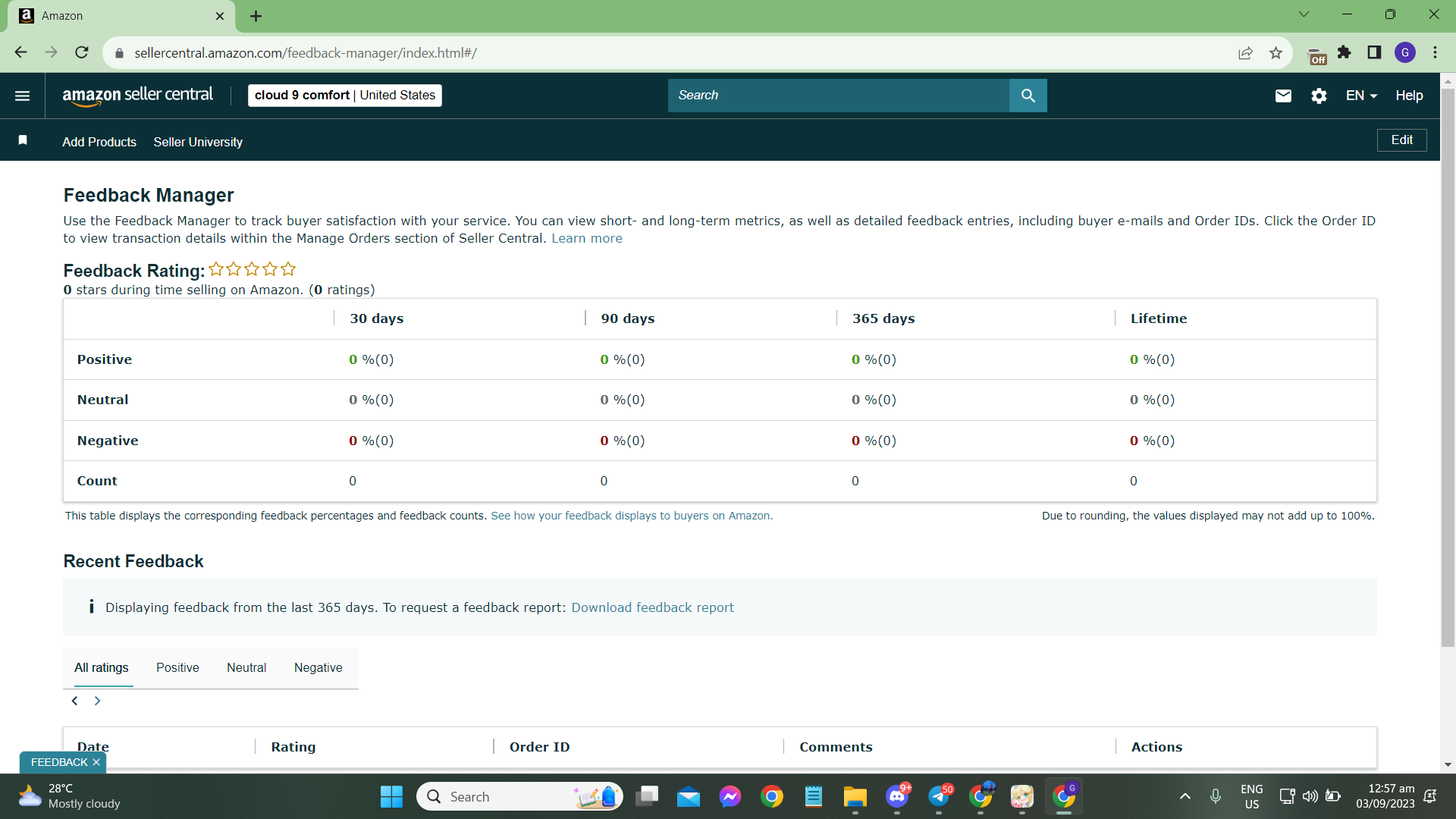
Task: Open Windows Start menu
Action: 391,796
